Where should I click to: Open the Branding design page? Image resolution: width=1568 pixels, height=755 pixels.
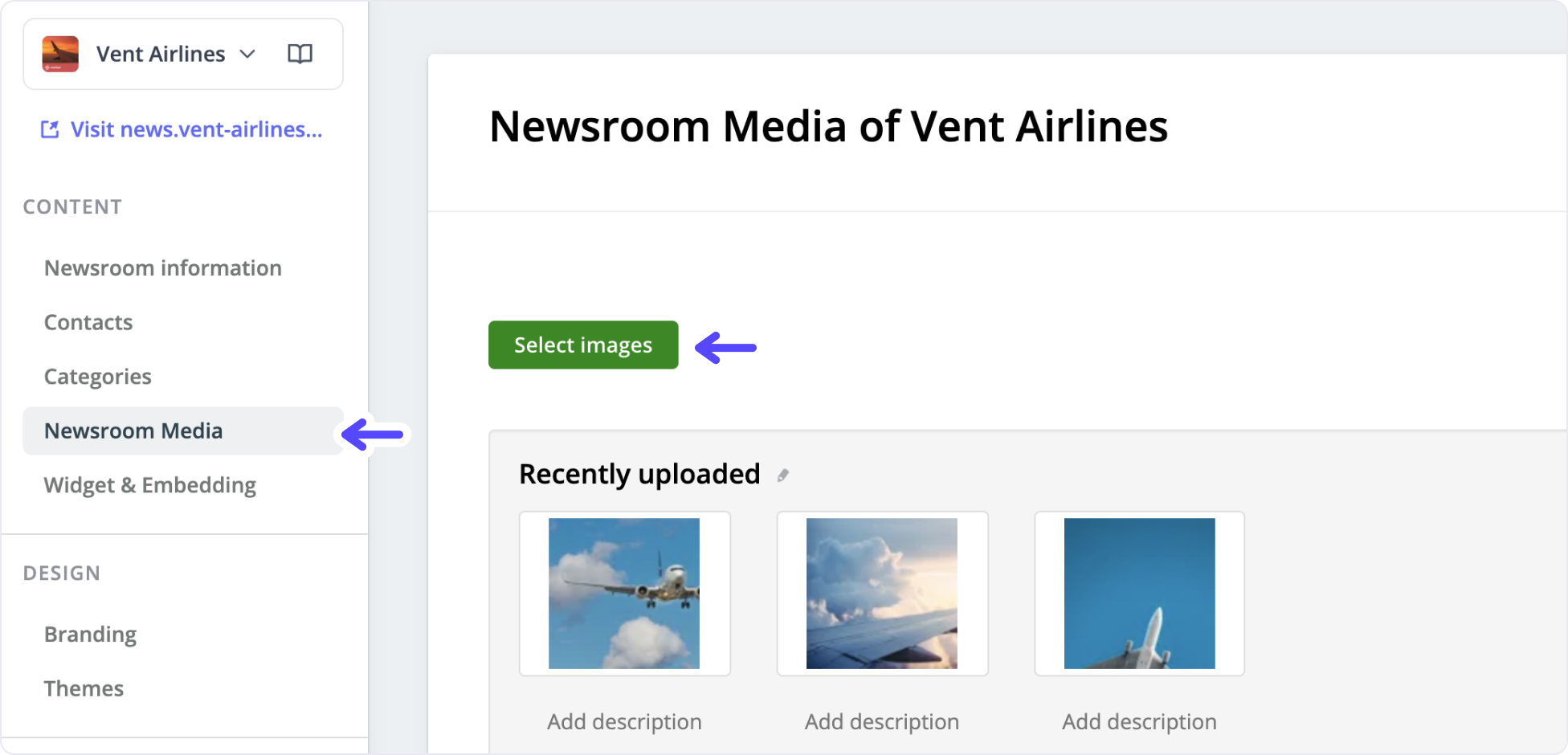[x=90, y=635]
